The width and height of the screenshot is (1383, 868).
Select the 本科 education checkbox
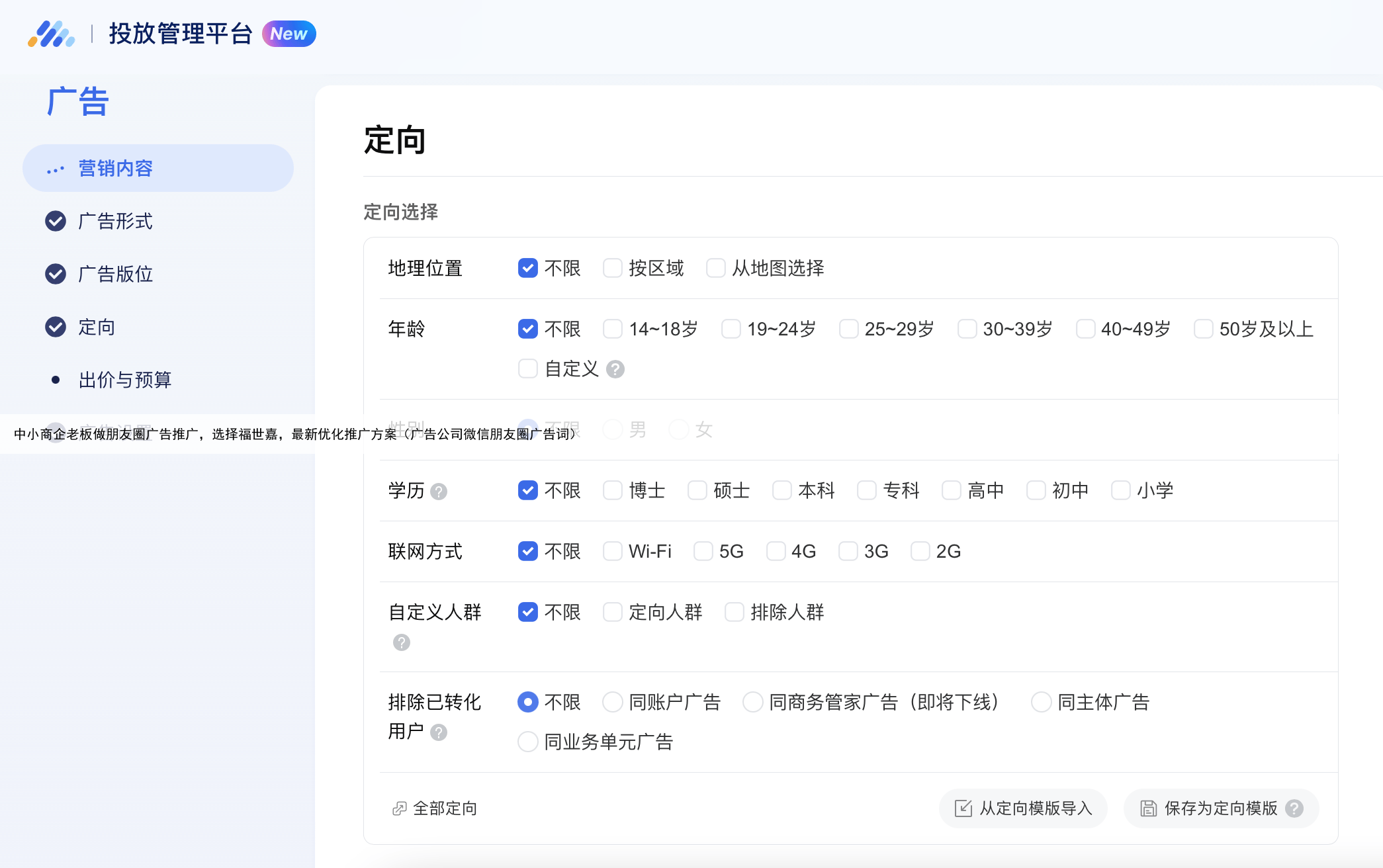tap(782, 490)
